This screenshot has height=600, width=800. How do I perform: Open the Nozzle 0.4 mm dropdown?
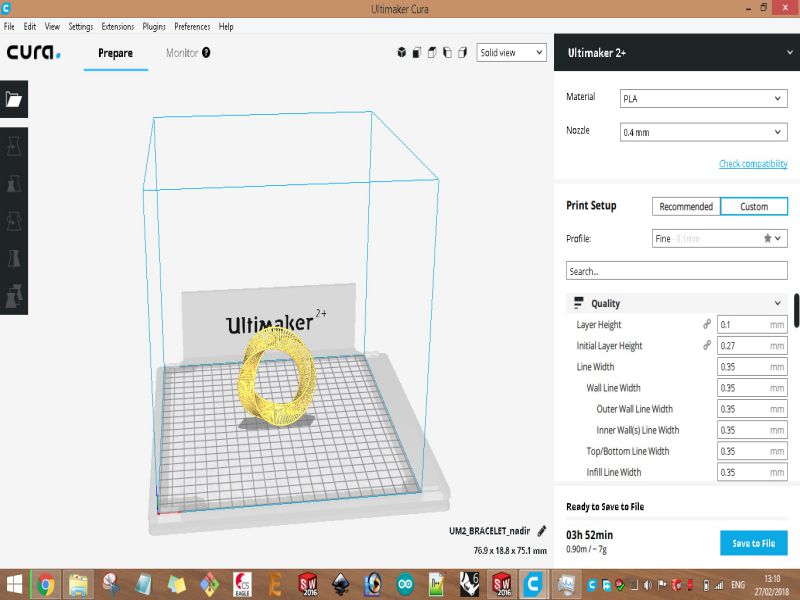click(x=704, y=132)
